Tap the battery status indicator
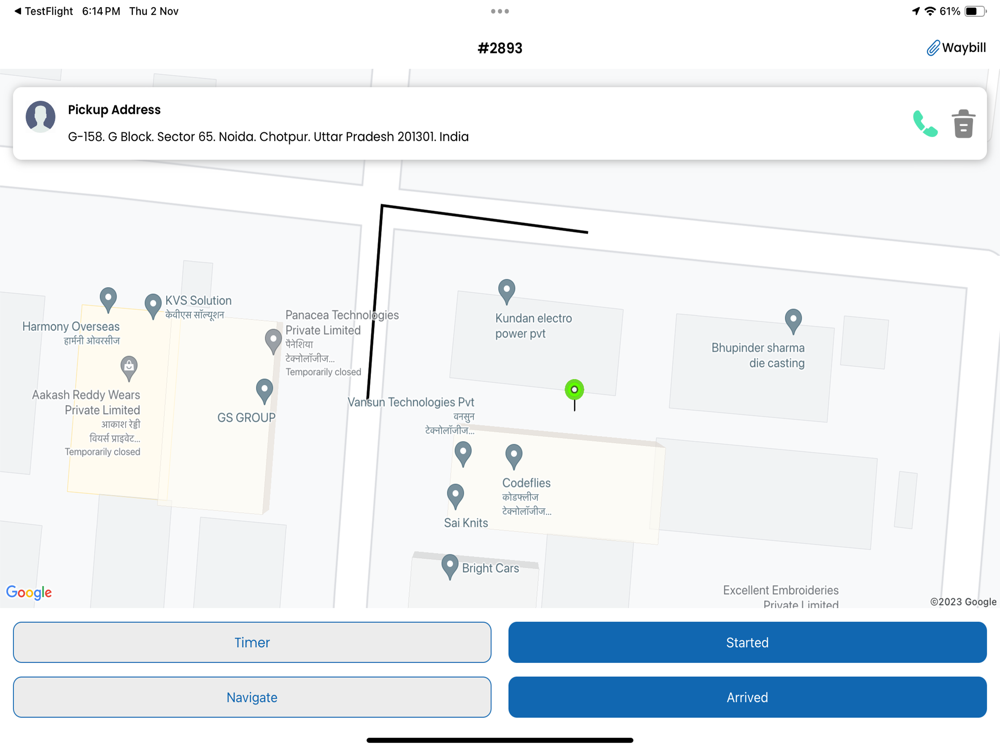This screenshot has width=1000, height=750. point(975,11)
